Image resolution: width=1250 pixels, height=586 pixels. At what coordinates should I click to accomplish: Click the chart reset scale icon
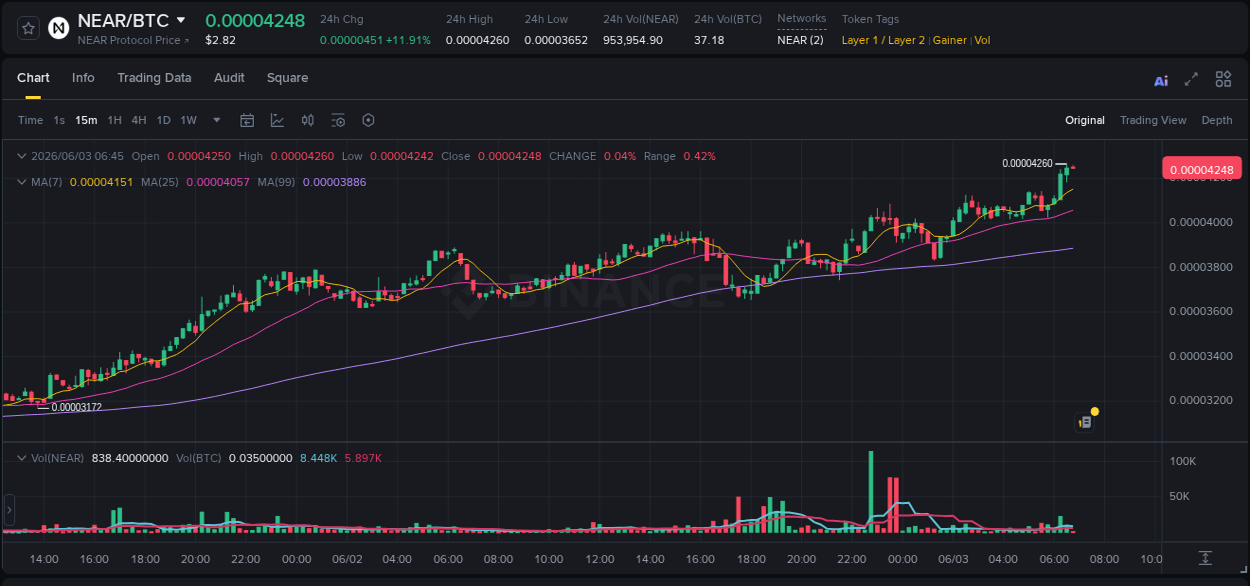click(1206, 558)
